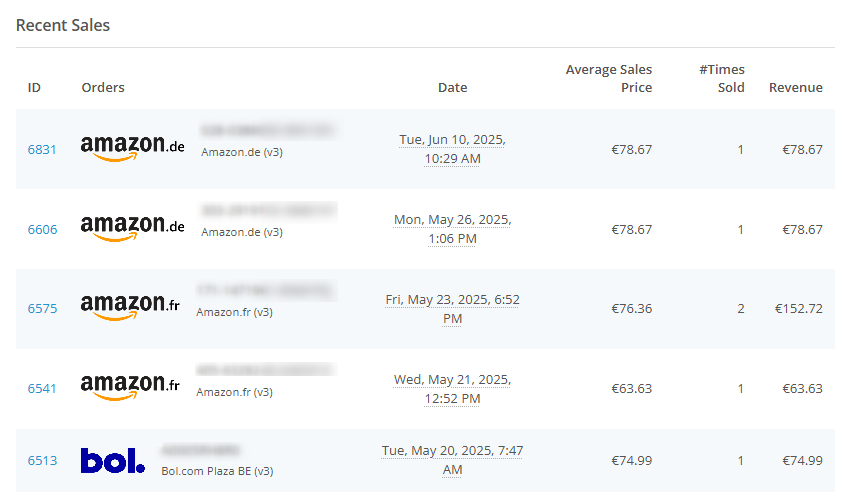The width and height of the screenshot is (845, 504).
Task: Open order ID 6575 link
Action: [42, 308]
